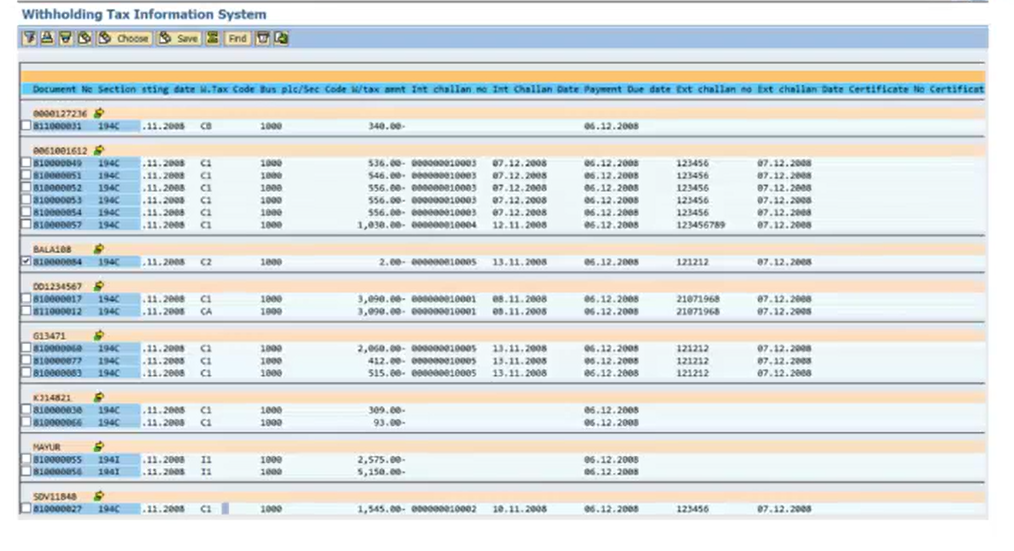Screen dimensions: 1014x551
Task: Click the Payment Due date column header
Action: 627,89
